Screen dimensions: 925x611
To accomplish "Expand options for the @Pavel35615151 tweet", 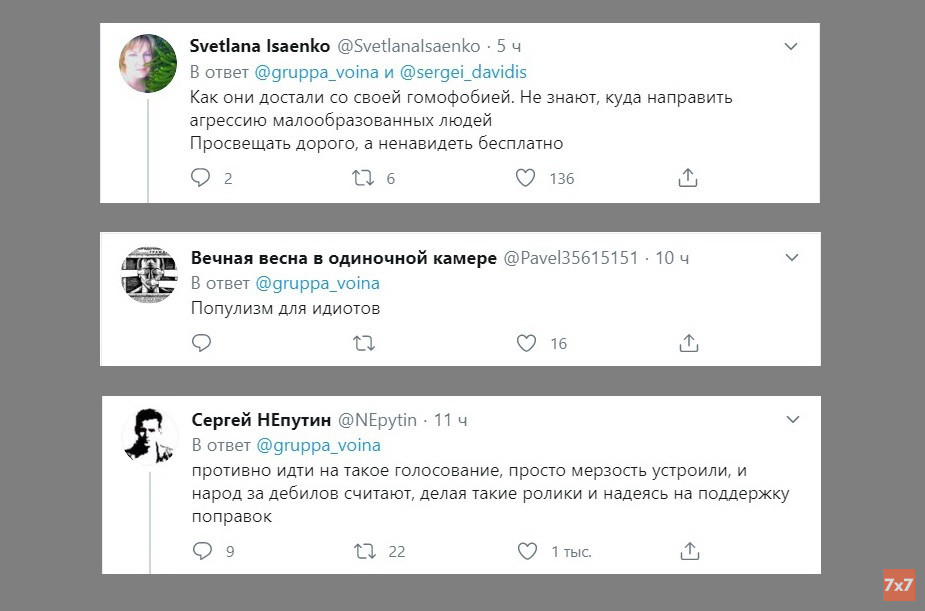I will point(791,257).
